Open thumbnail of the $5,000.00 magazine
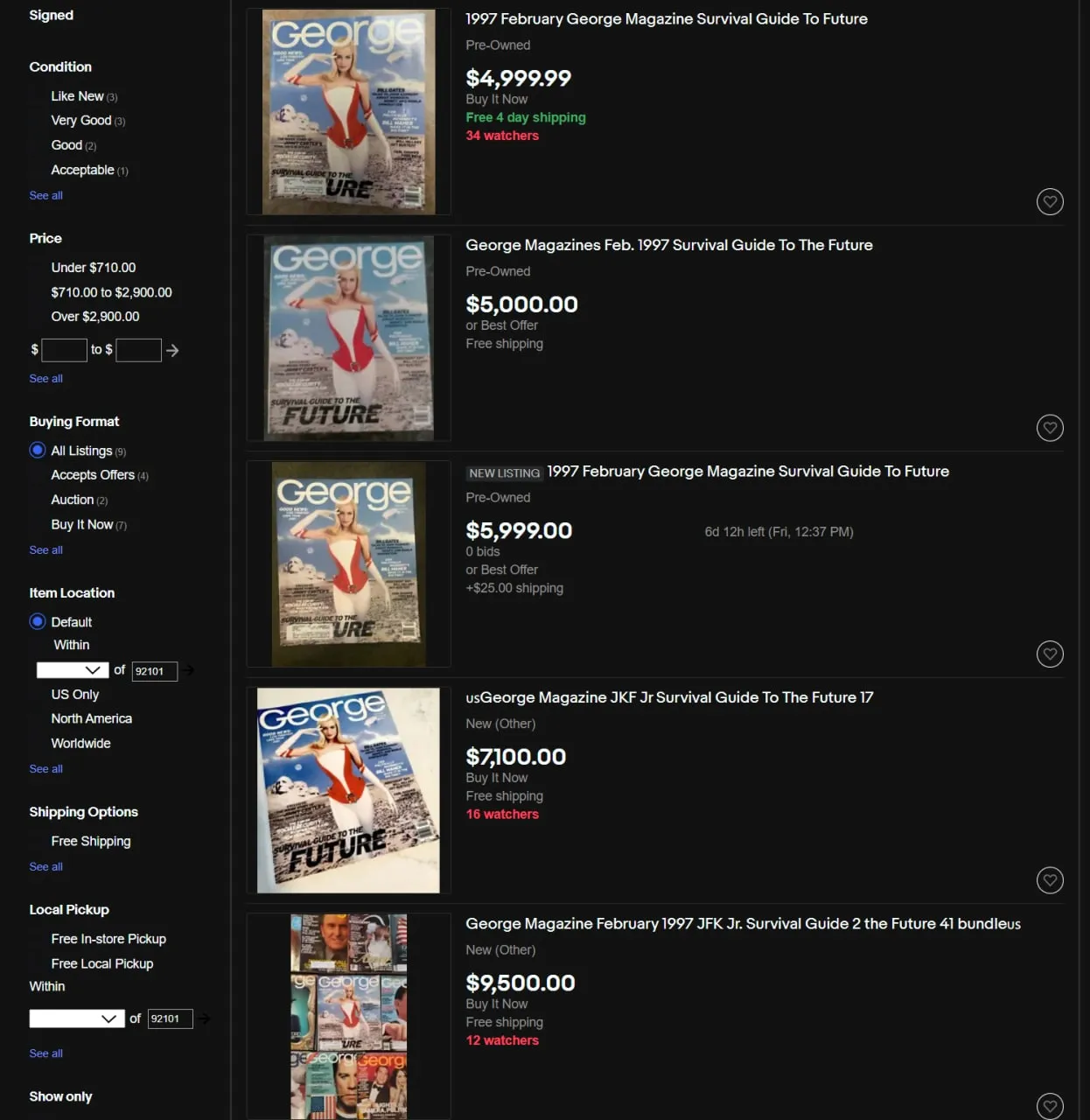Screen dimensions: 1090x1120 tap(349, 338)
